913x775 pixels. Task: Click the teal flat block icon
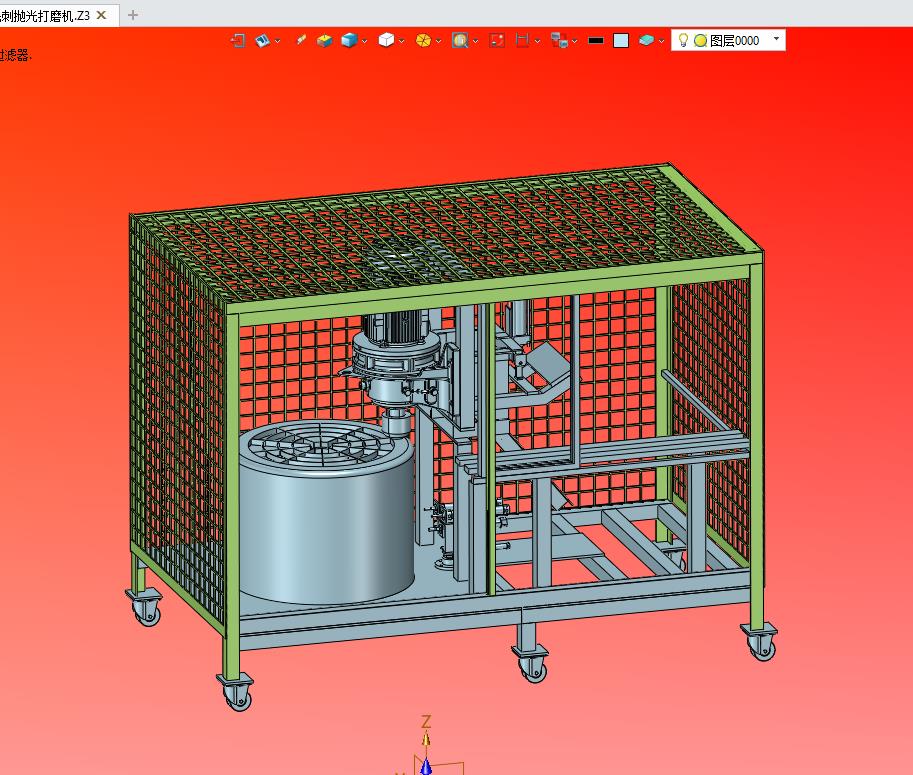[x=646, y=40]
